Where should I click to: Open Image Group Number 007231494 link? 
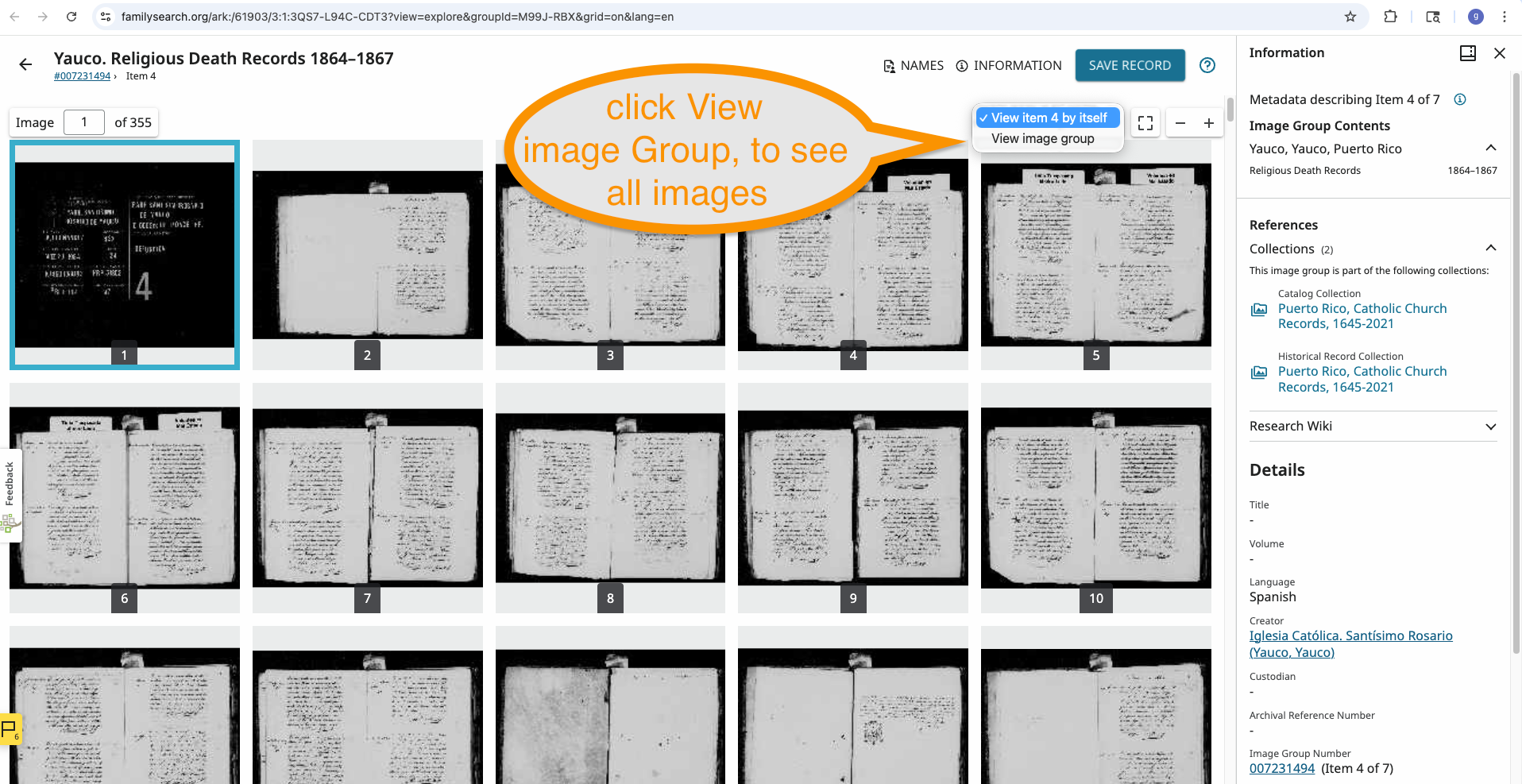click(1282, 768)
